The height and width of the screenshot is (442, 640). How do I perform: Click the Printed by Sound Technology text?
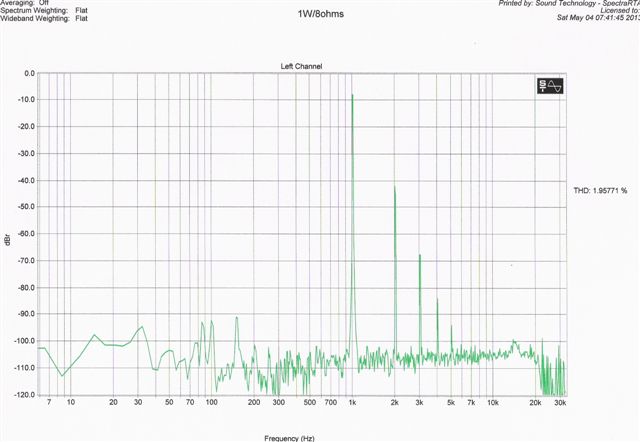coord(569,3)
